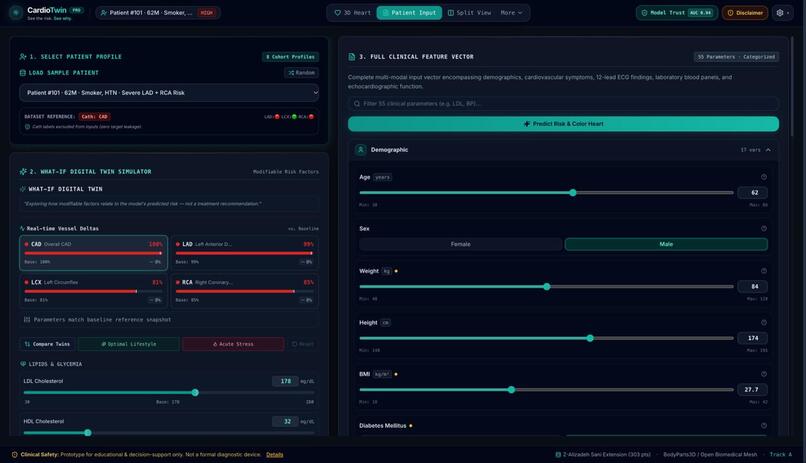This screenshot has height=463, width=806.
Task: Click the Real-time Vessel Deltas pulse icon
Action: tap(22, 228)
